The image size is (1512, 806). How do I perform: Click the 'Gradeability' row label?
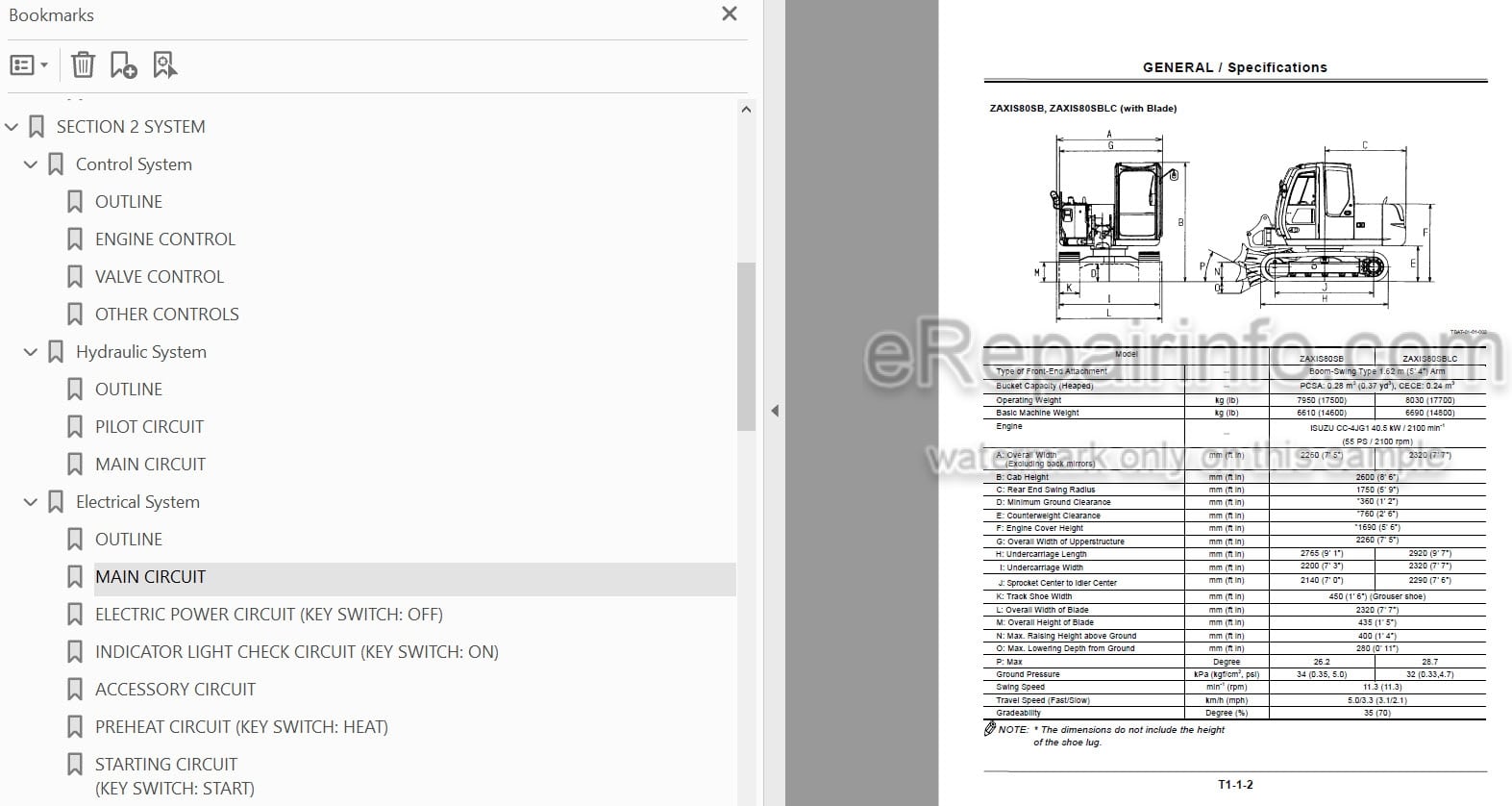click(1018, 713)
